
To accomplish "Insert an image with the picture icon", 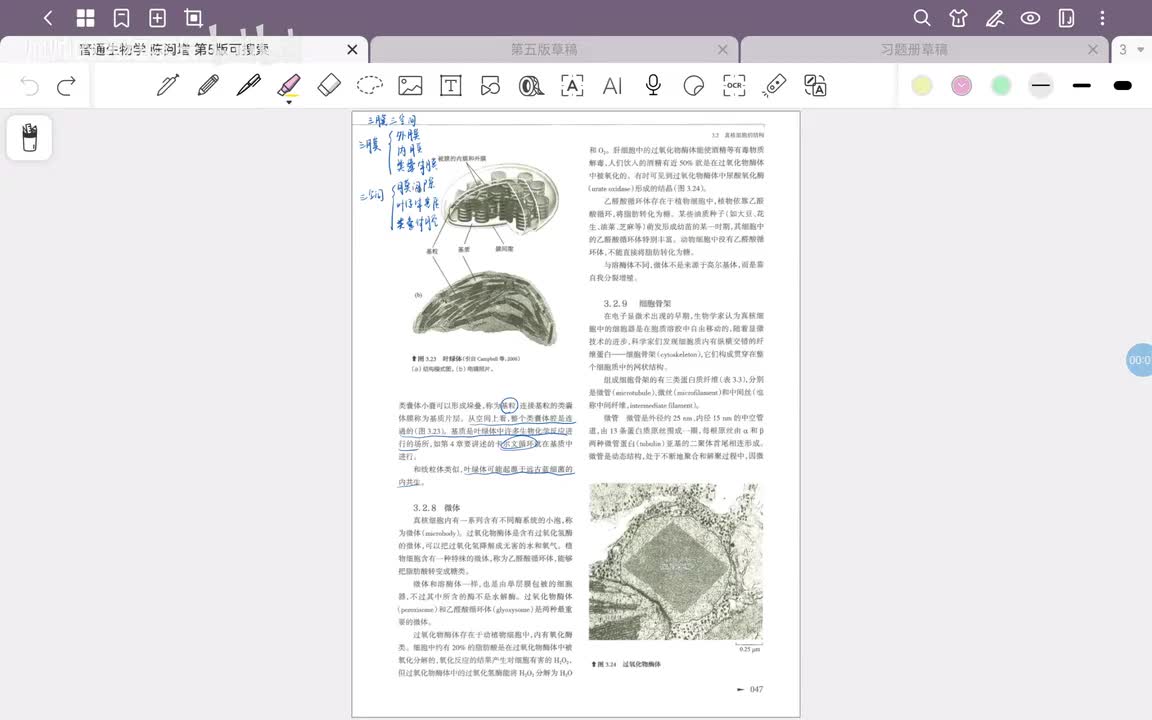I will point(410,85).
